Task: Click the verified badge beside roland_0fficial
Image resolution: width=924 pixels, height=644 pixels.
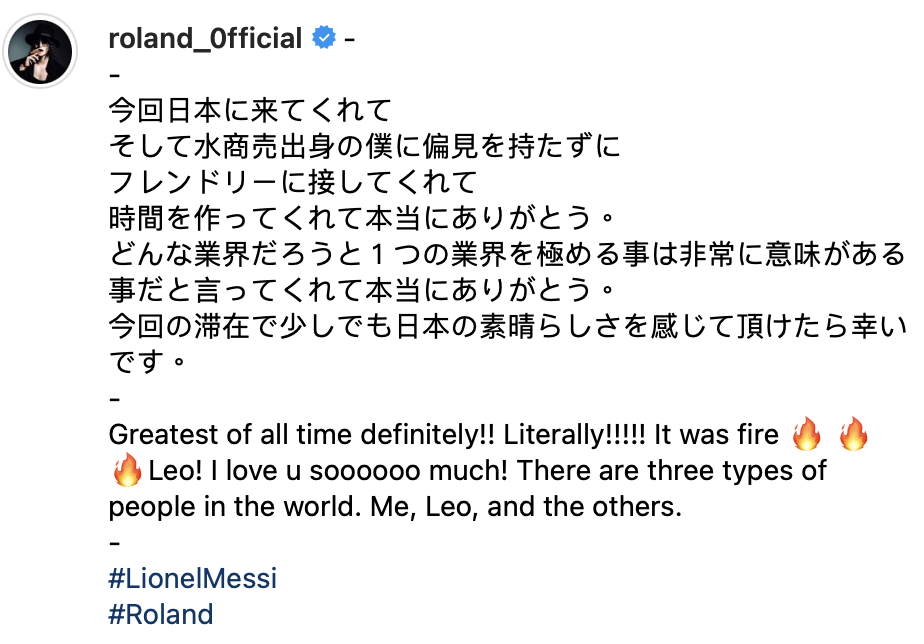Action: coord(324,39)
